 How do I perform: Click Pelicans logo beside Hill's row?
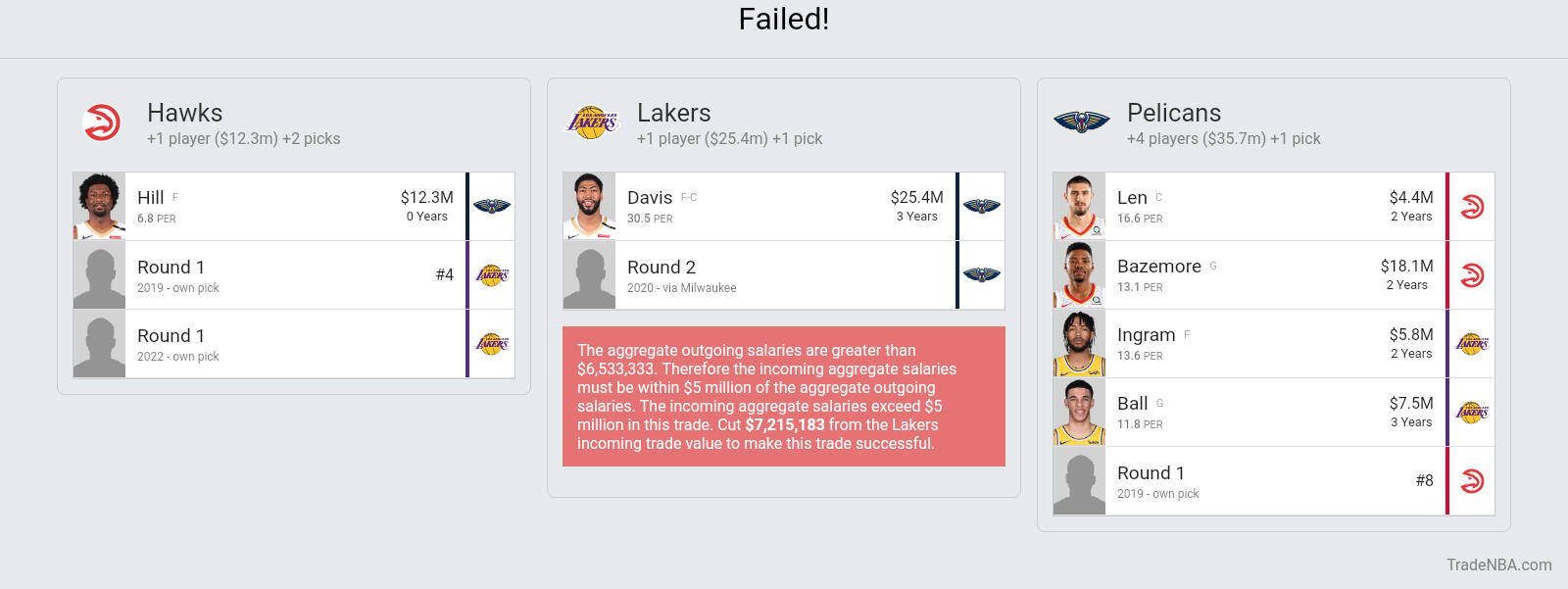492,206
